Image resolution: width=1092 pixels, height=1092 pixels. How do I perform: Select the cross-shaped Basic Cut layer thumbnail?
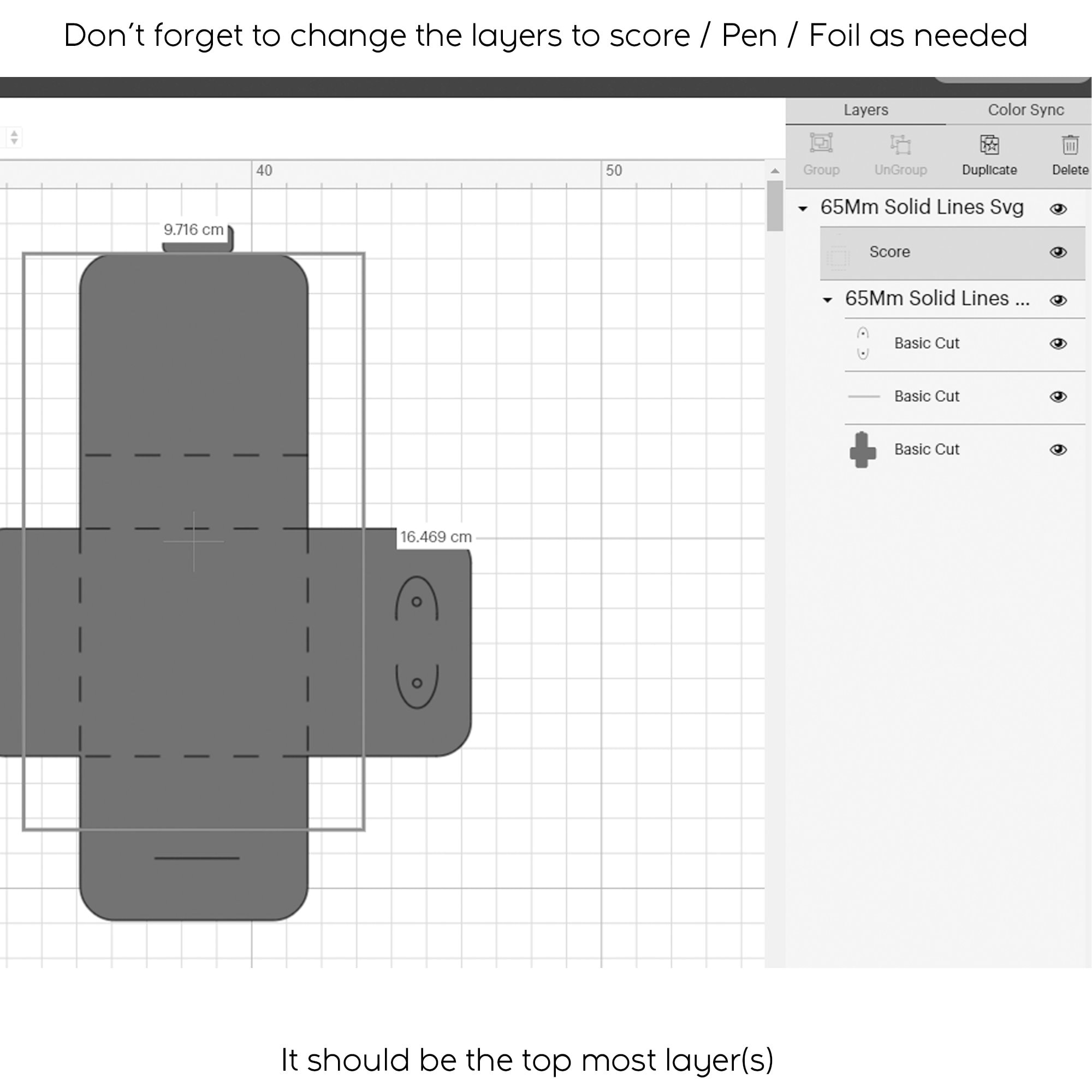[x=863, y=450]
